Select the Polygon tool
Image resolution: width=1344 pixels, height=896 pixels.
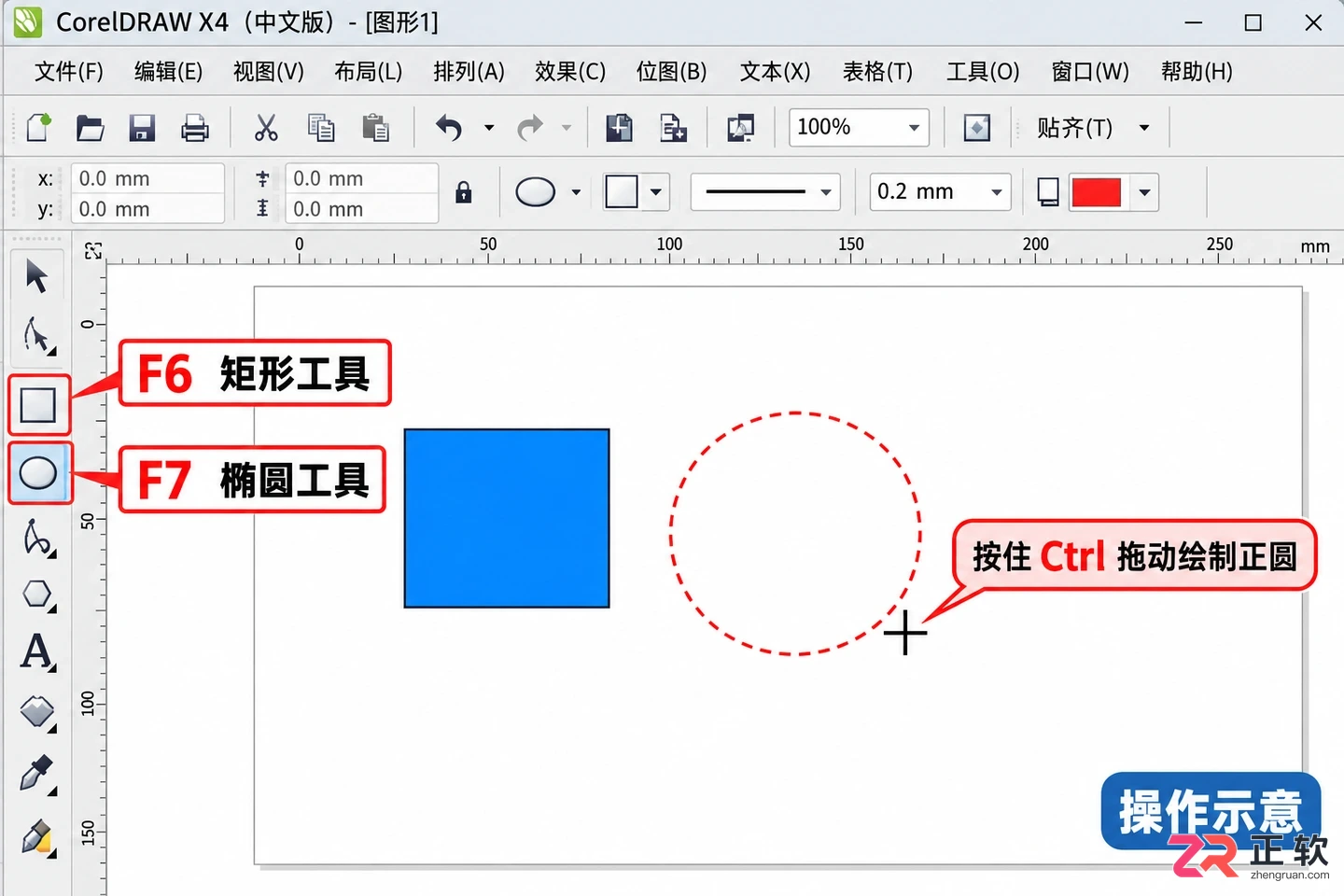pyautogui.click(x=38, y=595)
